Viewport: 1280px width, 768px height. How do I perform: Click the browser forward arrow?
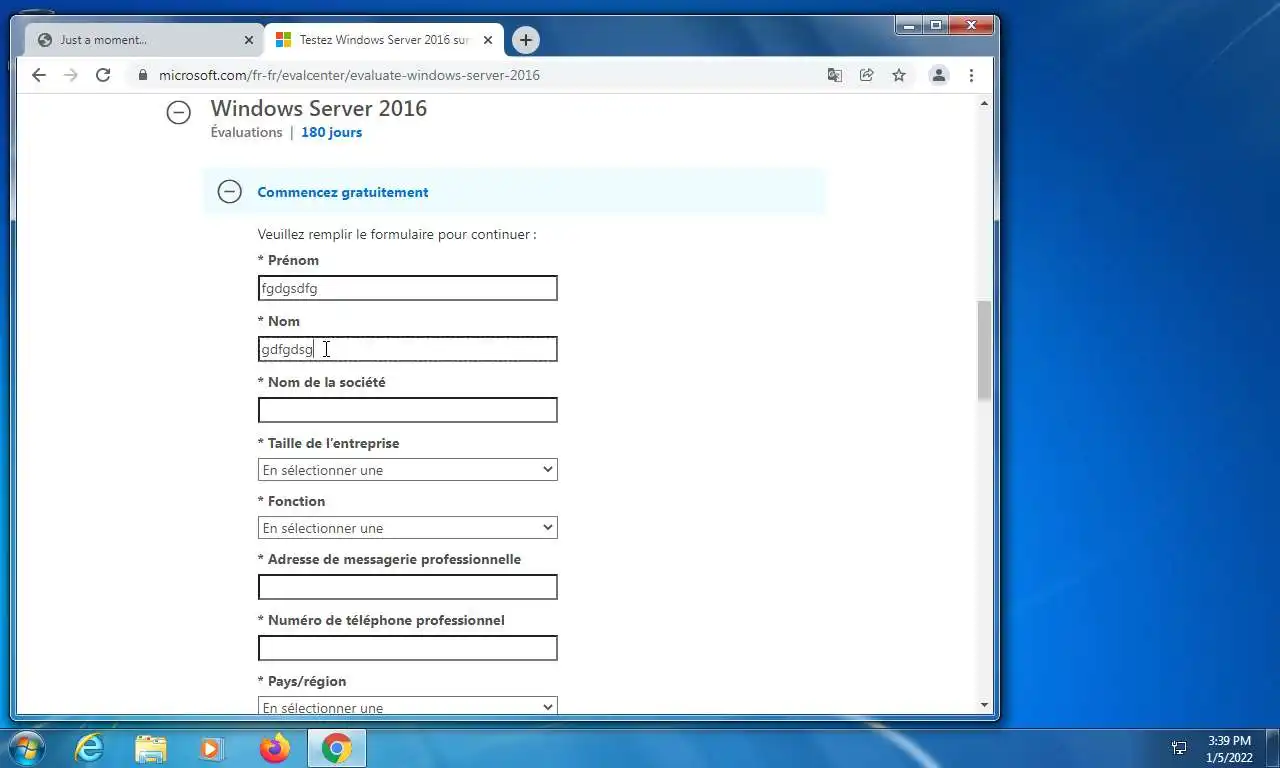point(70,75)
